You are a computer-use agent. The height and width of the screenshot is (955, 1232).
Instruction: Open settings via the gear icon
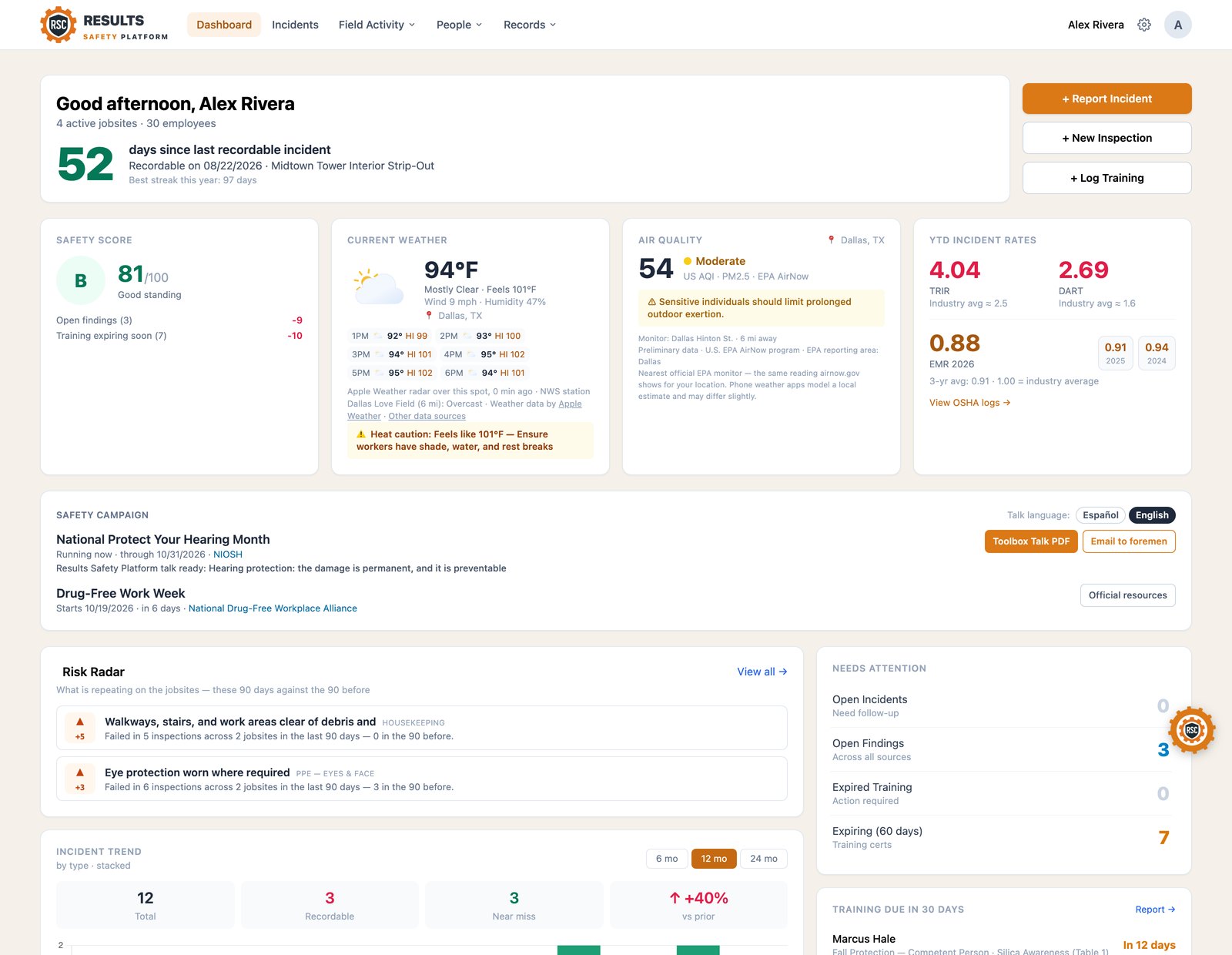1144,25
